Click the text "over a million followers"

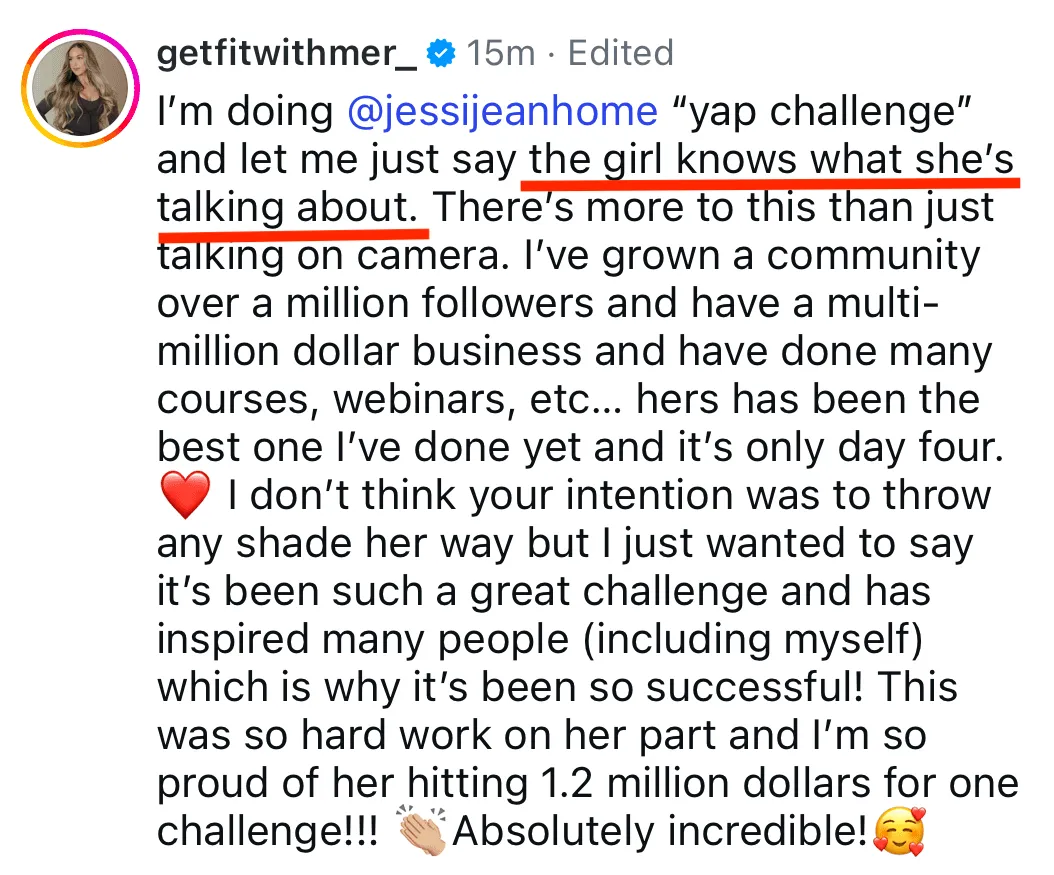[375, 303]
